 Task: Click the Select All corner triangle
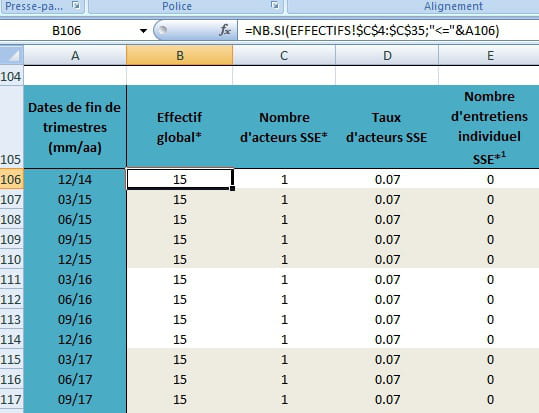[x=12, y=55]
